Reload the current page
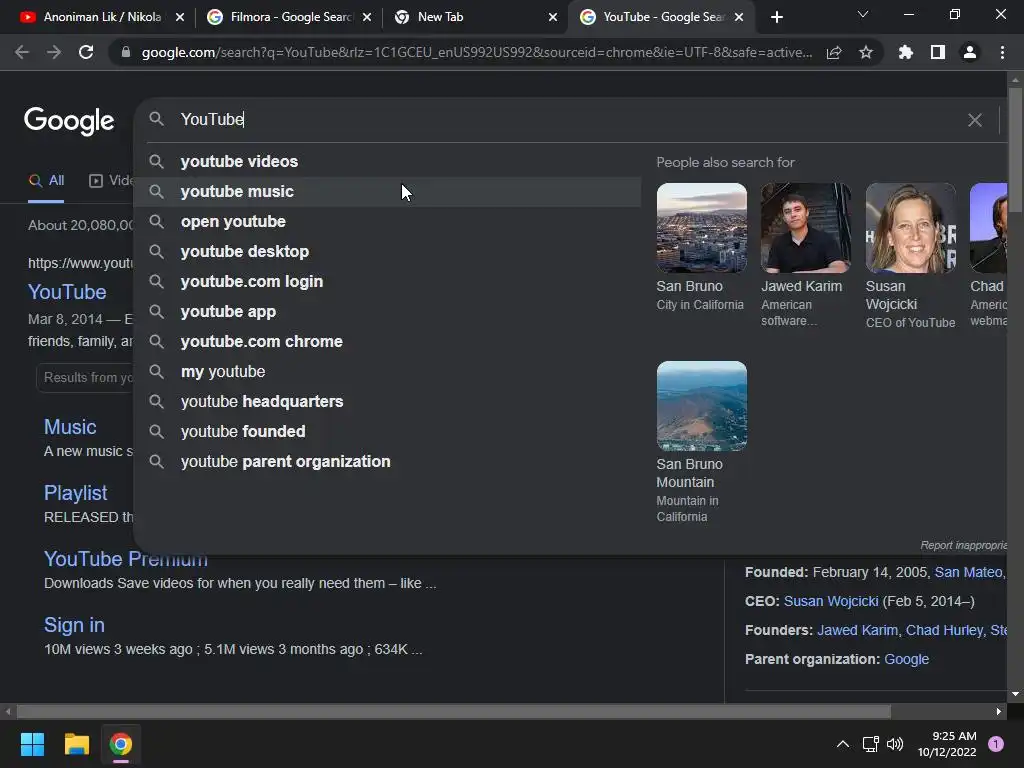 [86, 52]
